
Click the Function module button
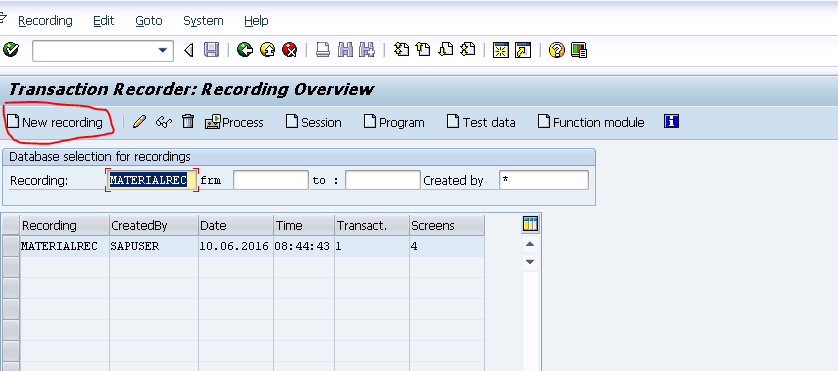(x=591, y=122)
